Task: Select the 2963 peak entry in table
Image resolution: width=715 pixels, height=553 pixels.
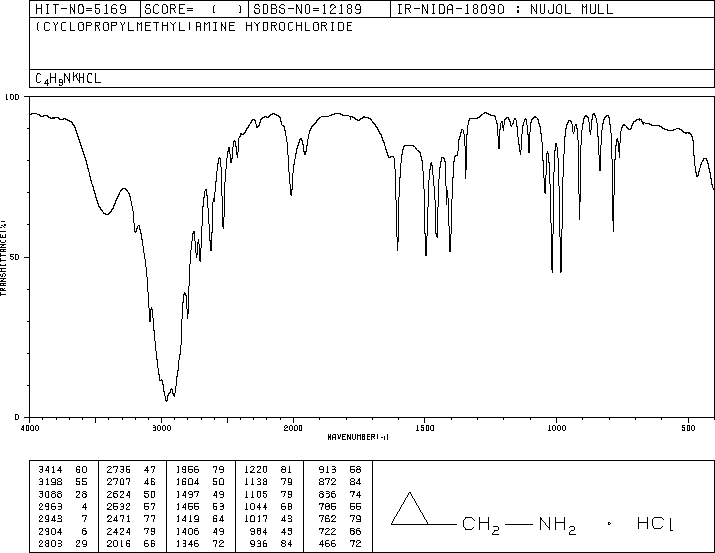Action: click(x=63, y=506)
